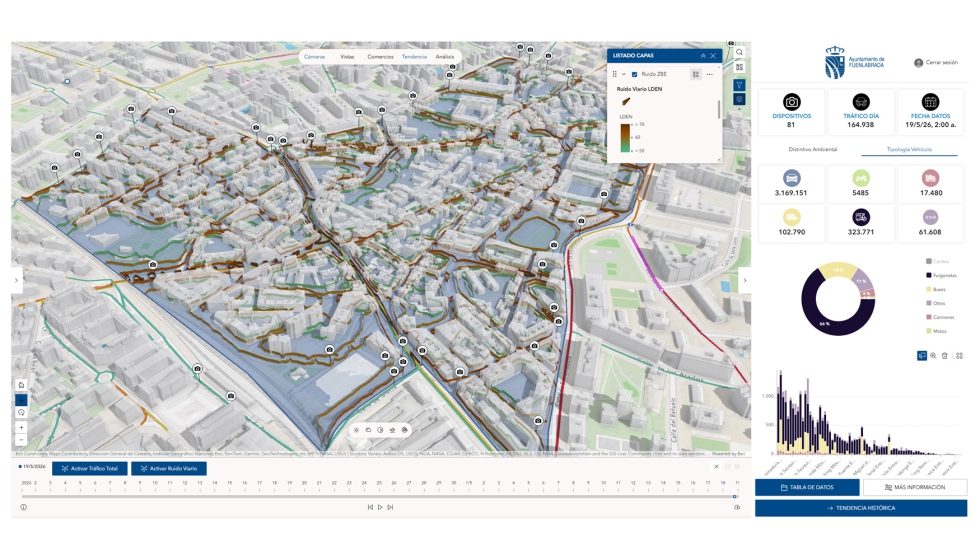Open the Análisis tab
980x560 pixels.
point(445,57)
